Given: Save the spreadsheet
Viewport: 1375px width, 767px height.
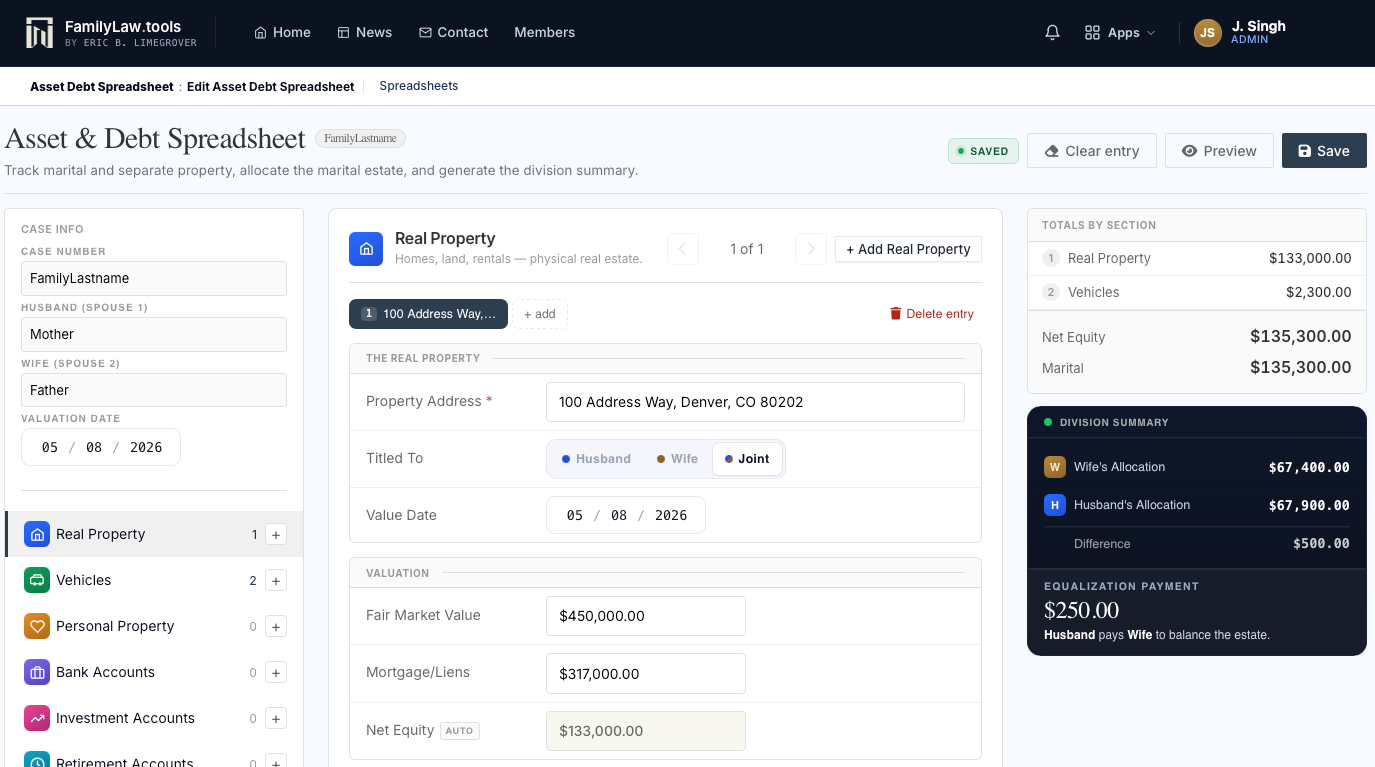Looking at the screenshot, I should click(x=1324, y=151).
